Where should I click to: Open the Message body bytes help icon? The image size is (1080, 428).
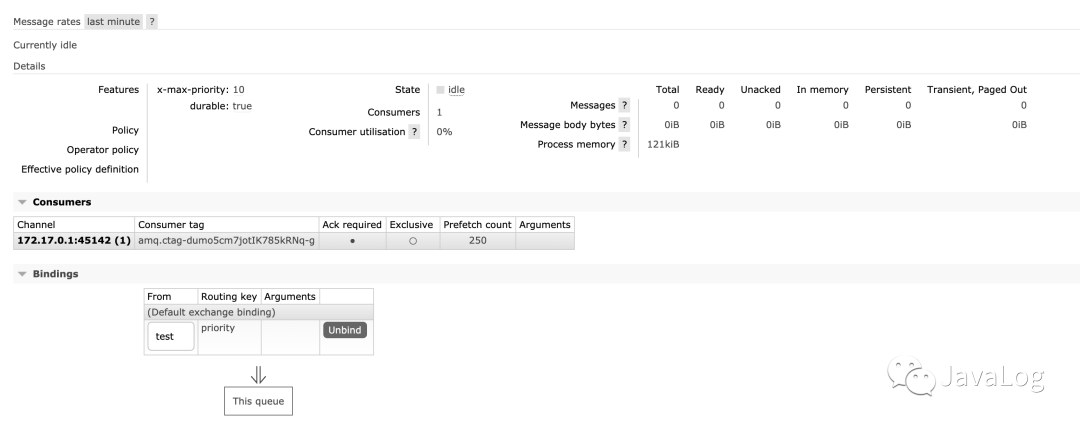click(624, 125)
